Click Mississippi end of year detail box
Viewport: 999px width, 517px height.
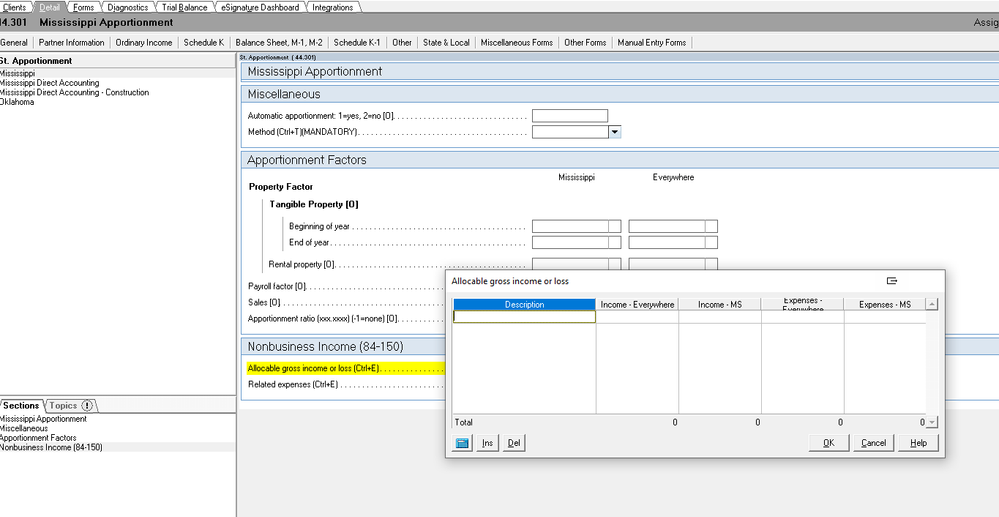[614, 242]
